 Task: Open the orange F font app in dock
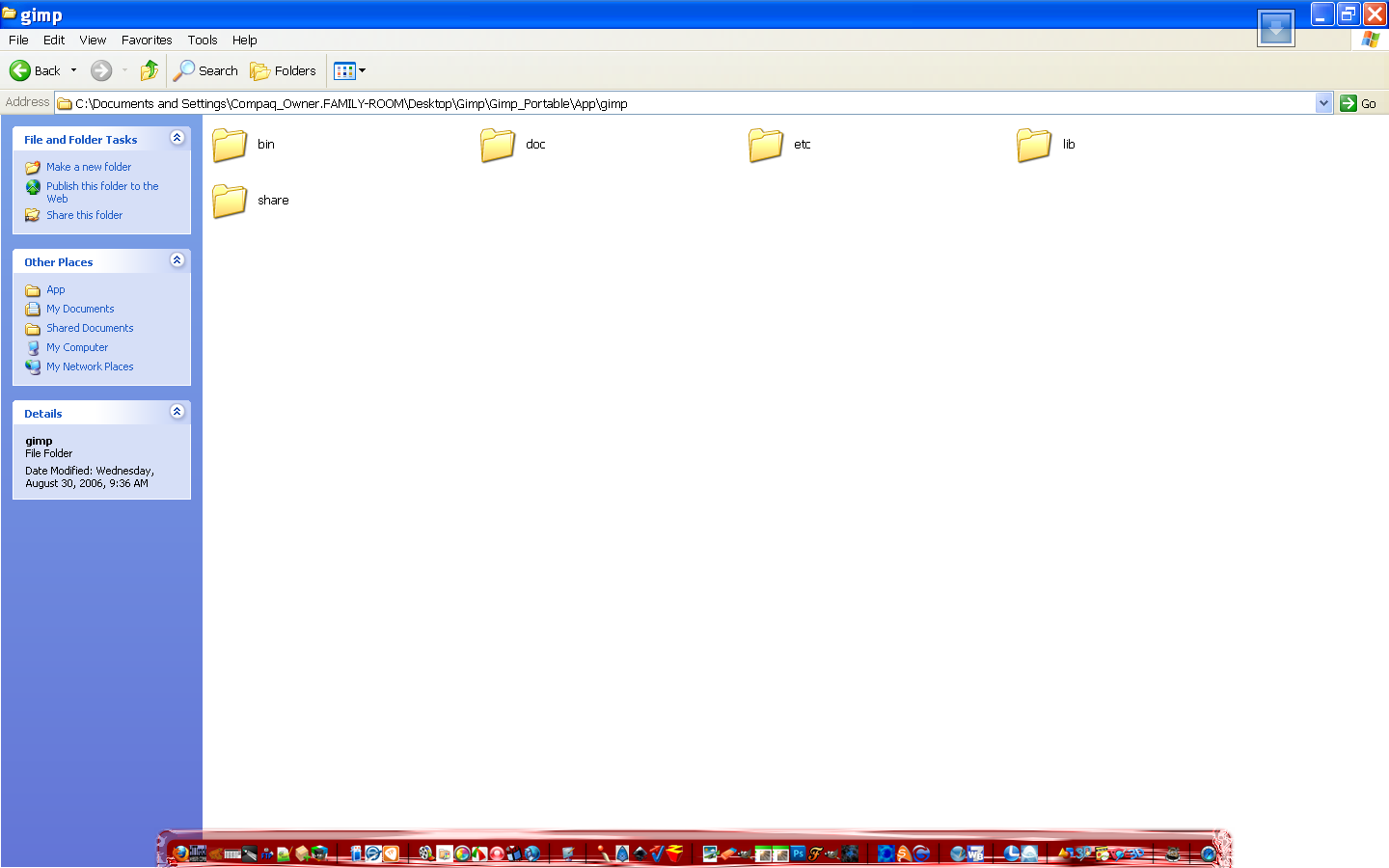click(815, 853)
